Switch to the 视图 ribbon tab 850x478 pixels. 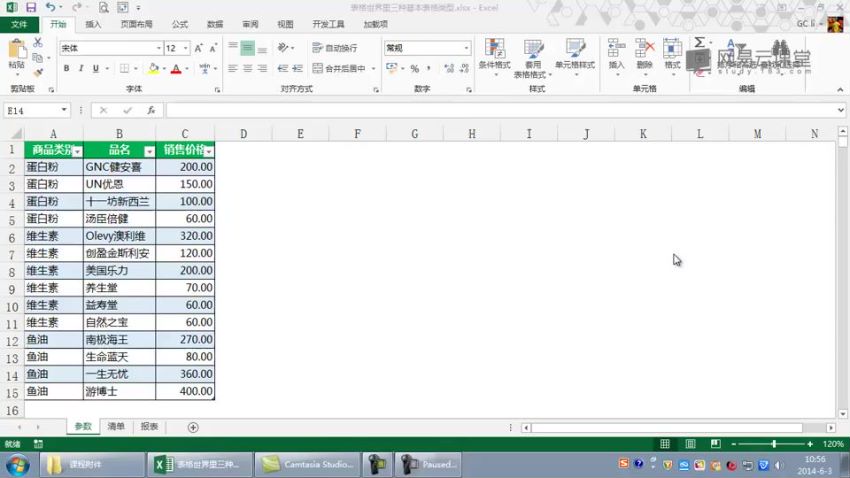click(285, 24)
